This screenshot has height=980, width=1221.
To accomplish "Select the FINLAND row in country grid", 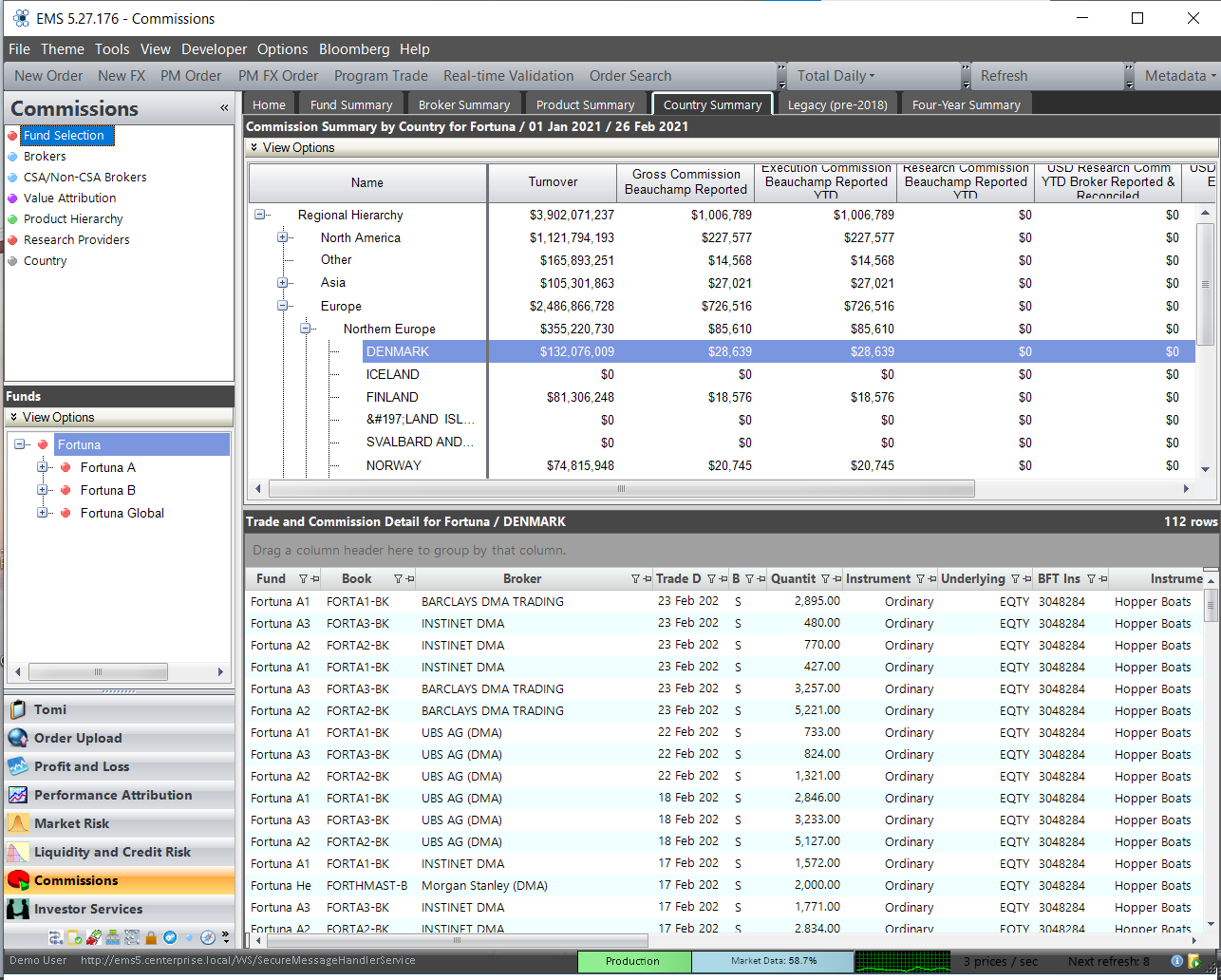I will pyautogui.click(x=392, y=397).
